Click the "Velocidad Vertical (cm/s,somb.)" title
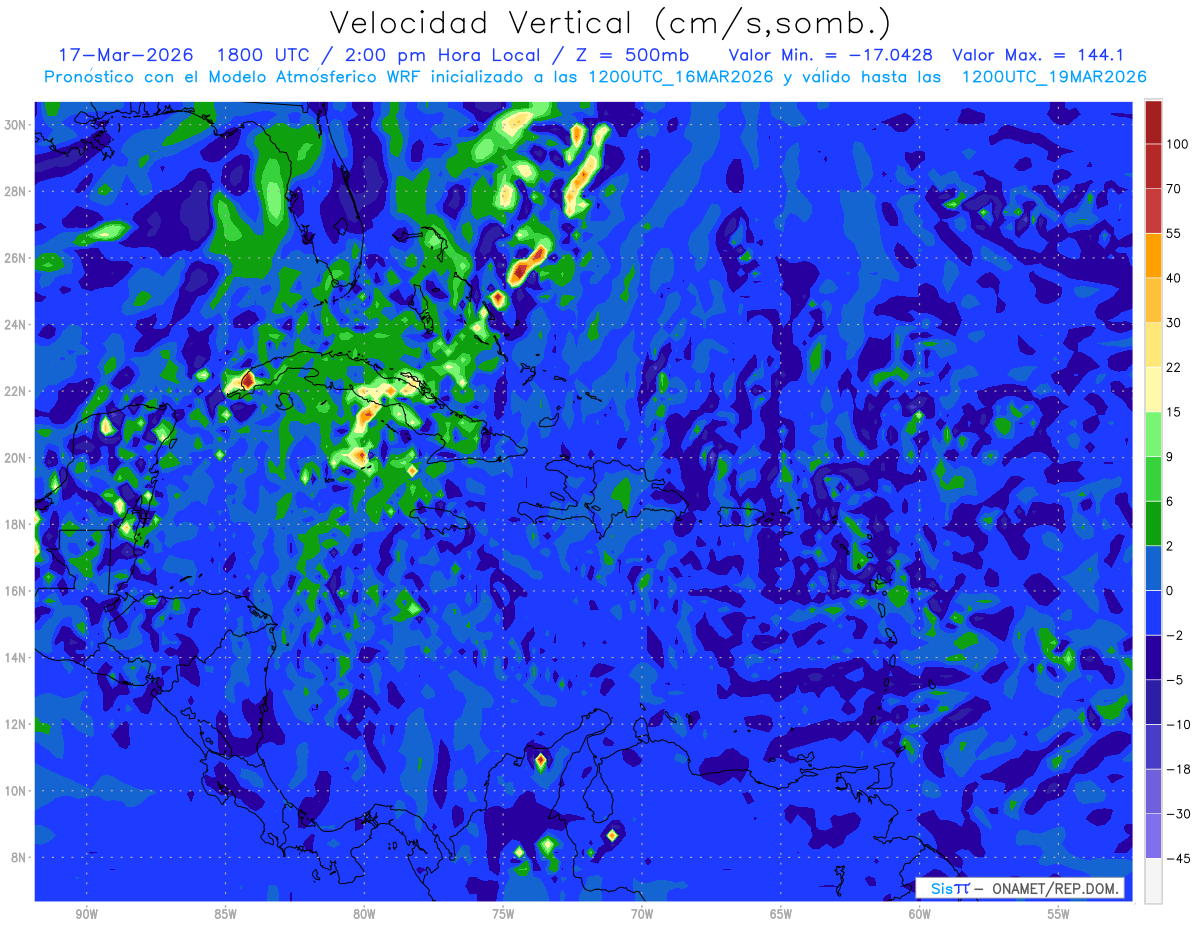 (610, 23)
